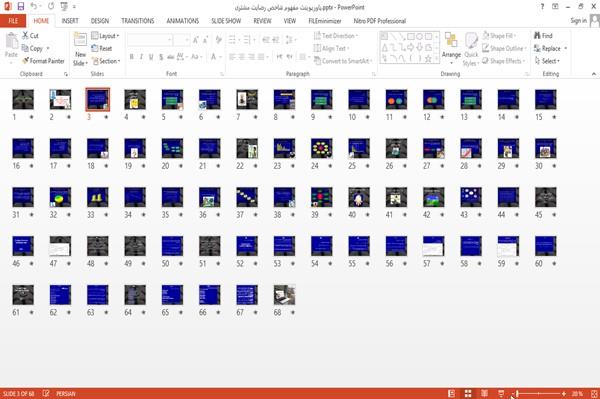The height and width of the screenshot is (399, 600).
Task: Expand Shape Effects dropdown
Action: point(503,61)
